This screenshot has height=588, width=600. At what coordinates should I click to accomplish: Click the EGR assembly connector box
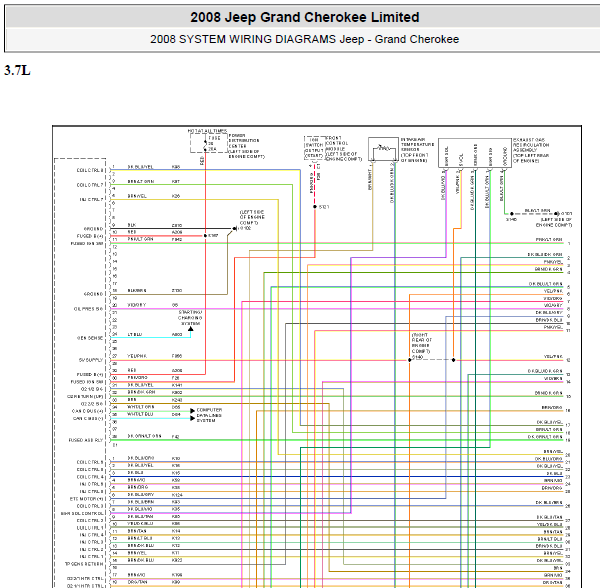(x=475, y=153)
